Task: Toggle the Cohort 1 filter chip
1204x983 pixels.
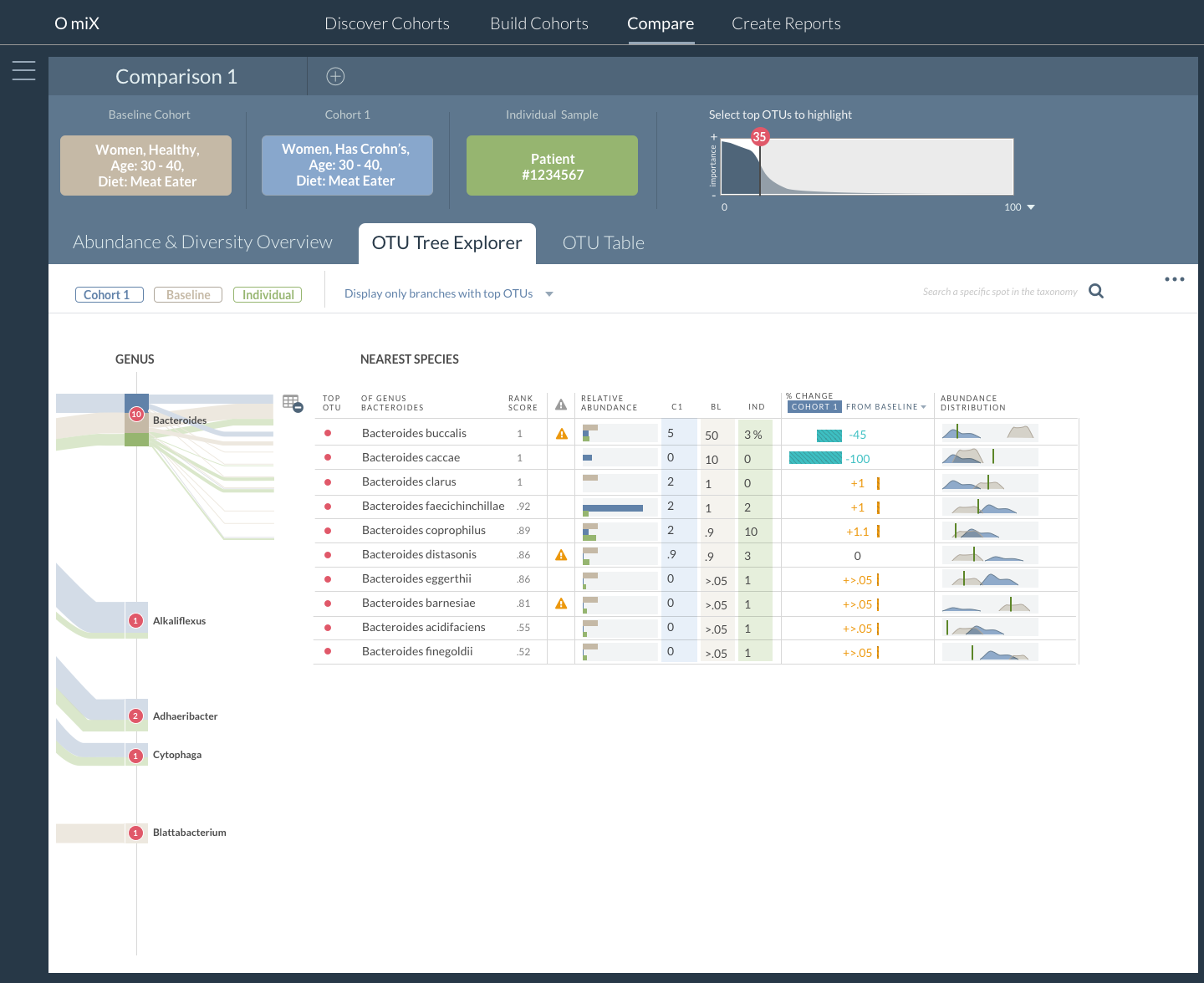Action: 109,295
